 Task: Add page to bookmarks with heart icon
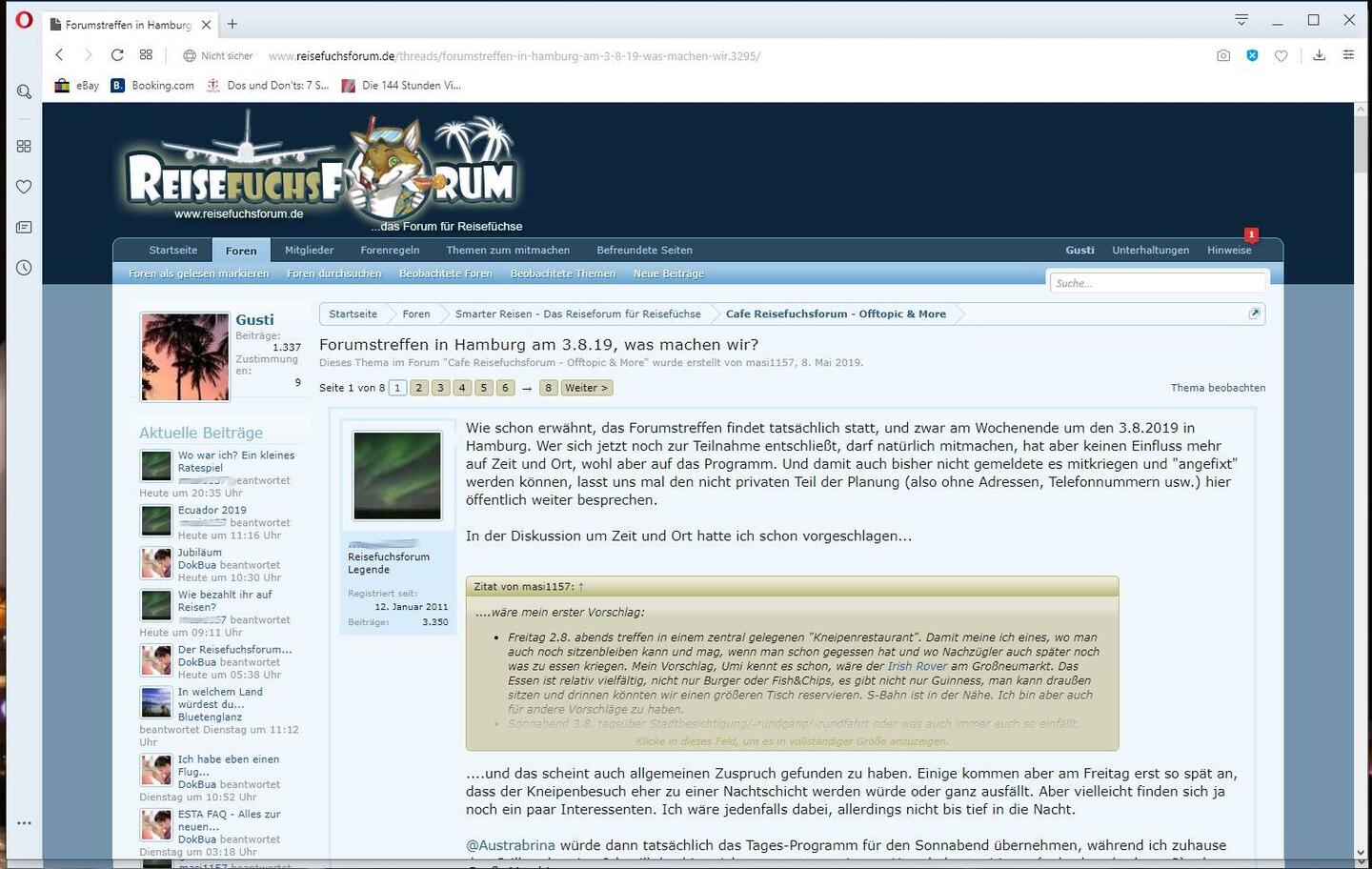coord(1281,56)
